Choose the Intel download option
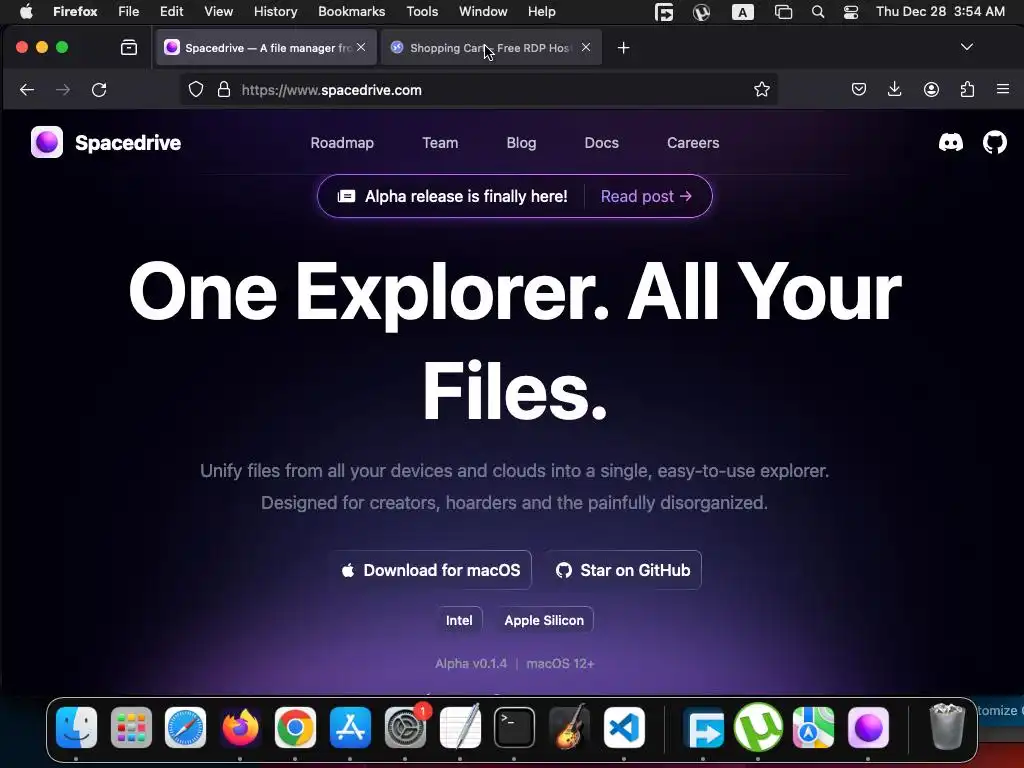 pyautogui.click(x=459, y=620)
